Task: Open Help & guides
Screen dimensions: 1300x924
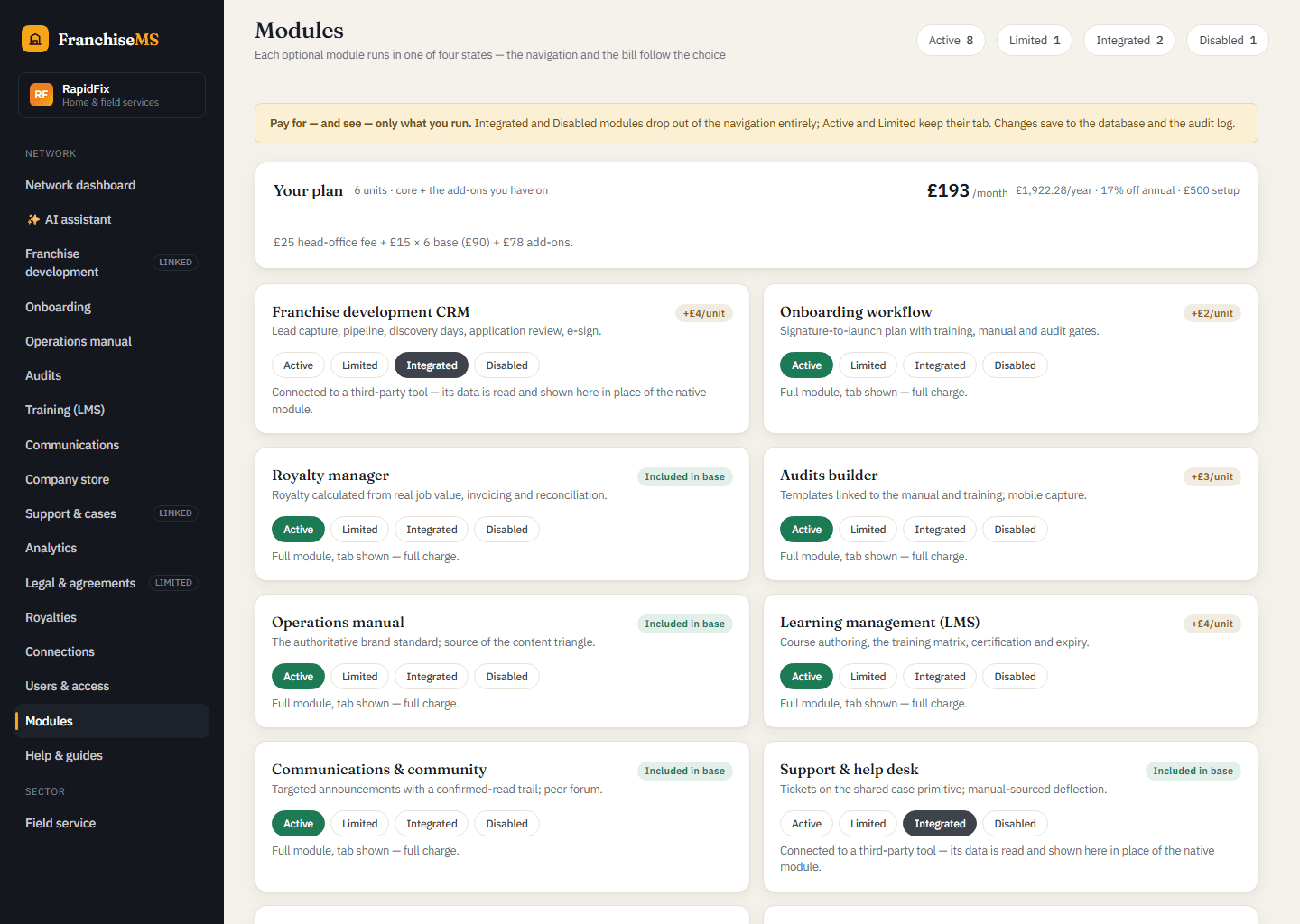Action: [112, 755]
